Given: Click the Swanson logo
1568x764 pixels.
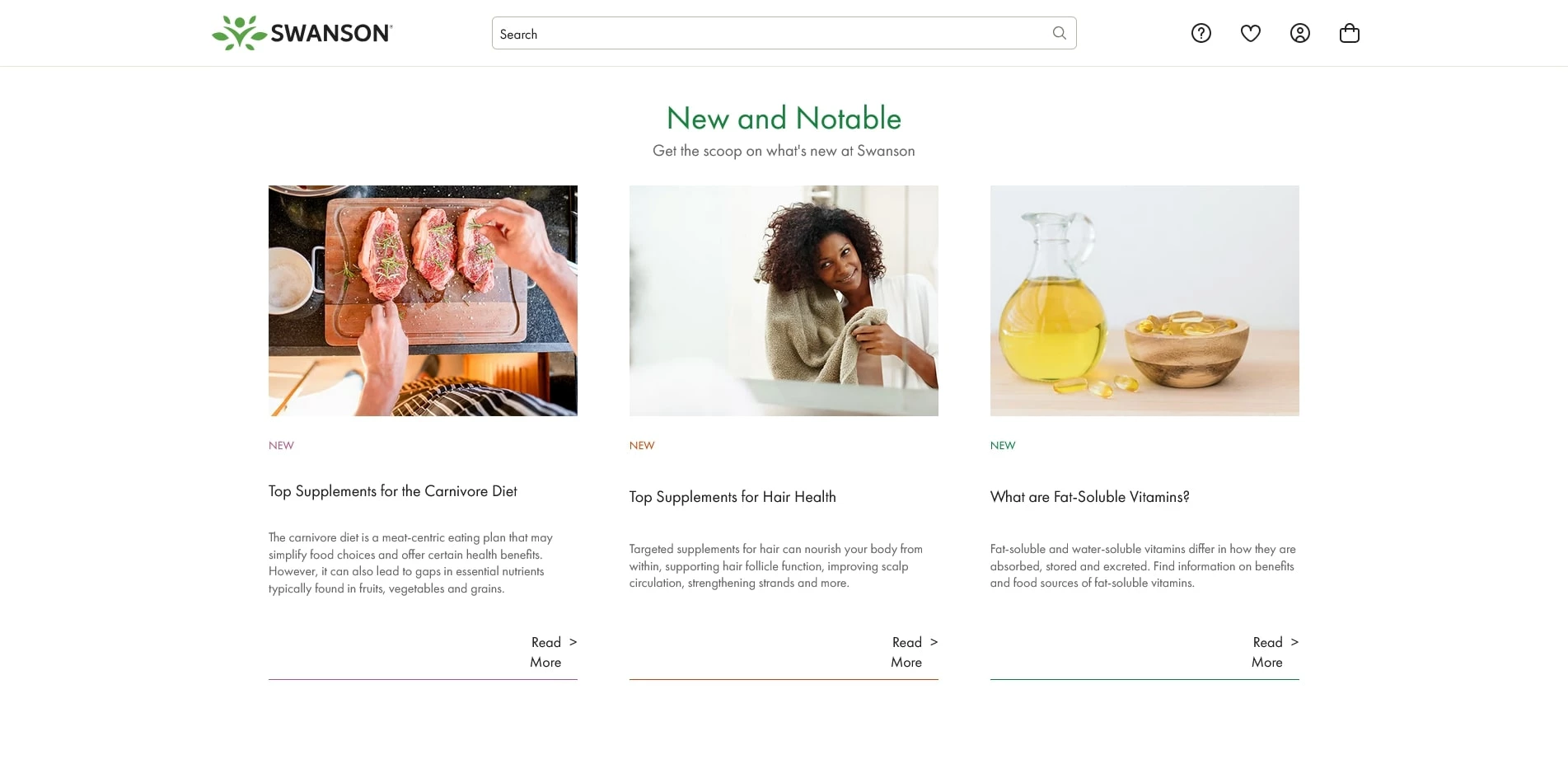Looking at the screenshot, I should click(302, 33).
